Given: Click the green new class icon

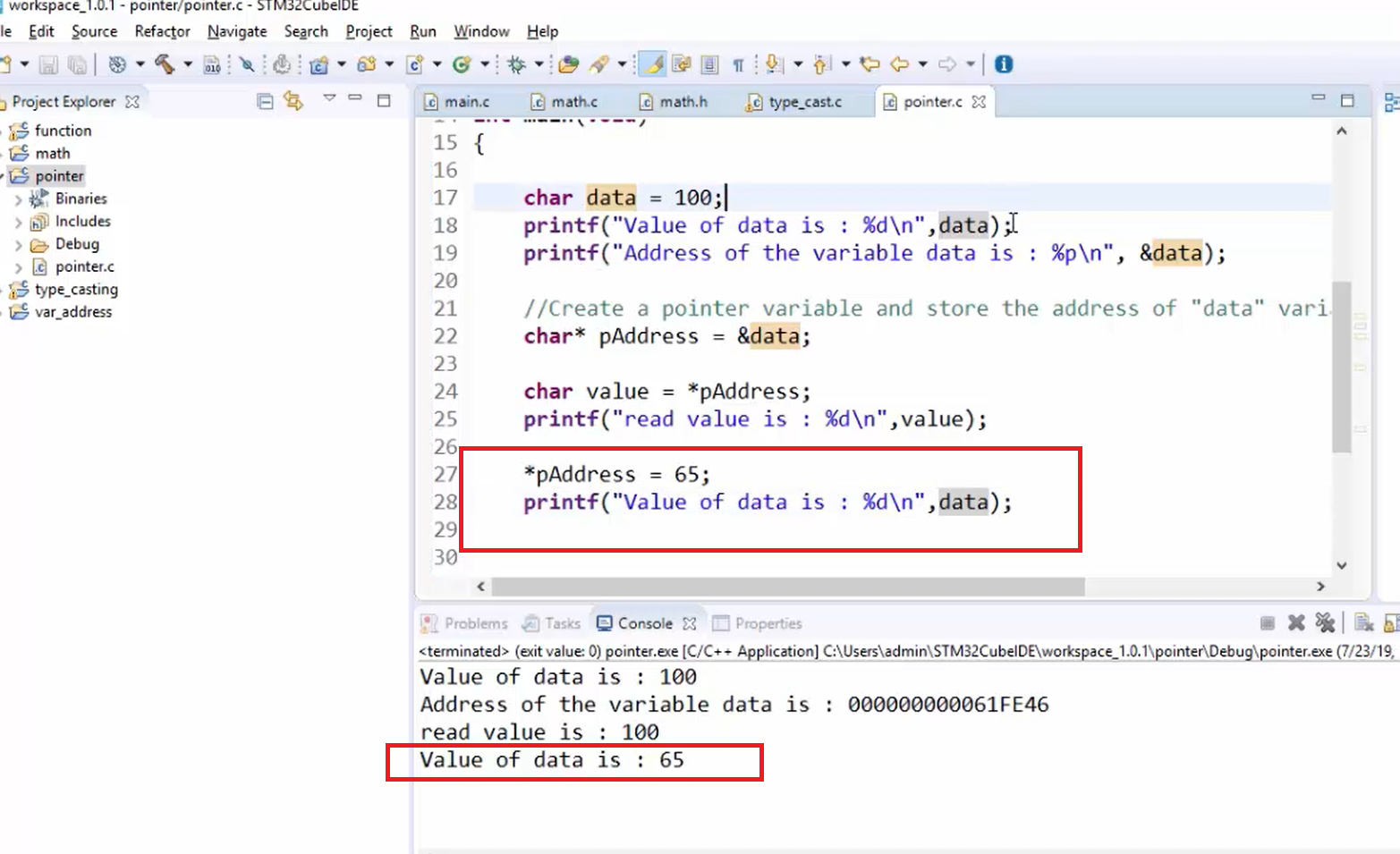Looking at the screenshot, I should click(462, 64).
